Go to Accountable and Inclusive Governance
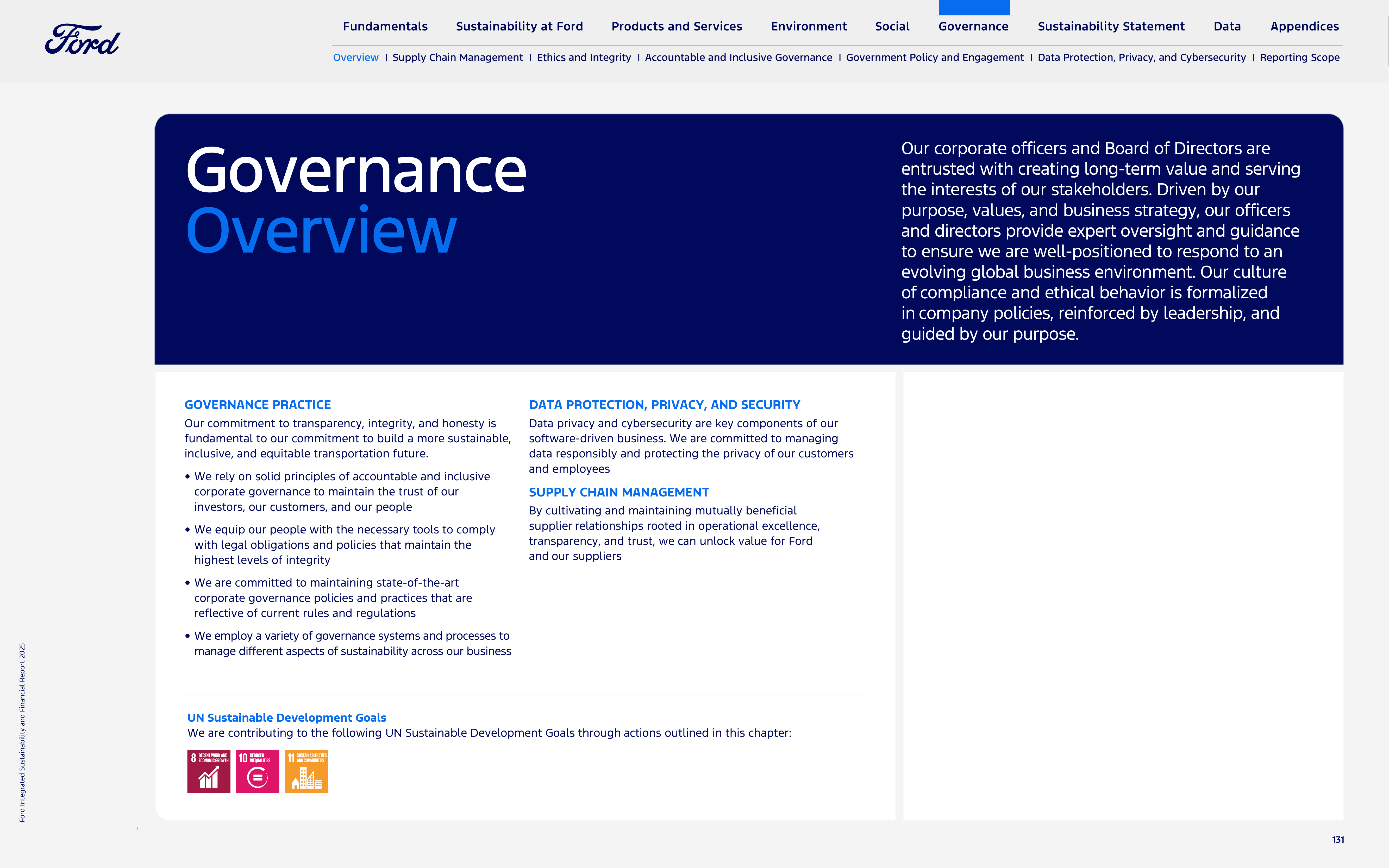 tap(739, 58)
